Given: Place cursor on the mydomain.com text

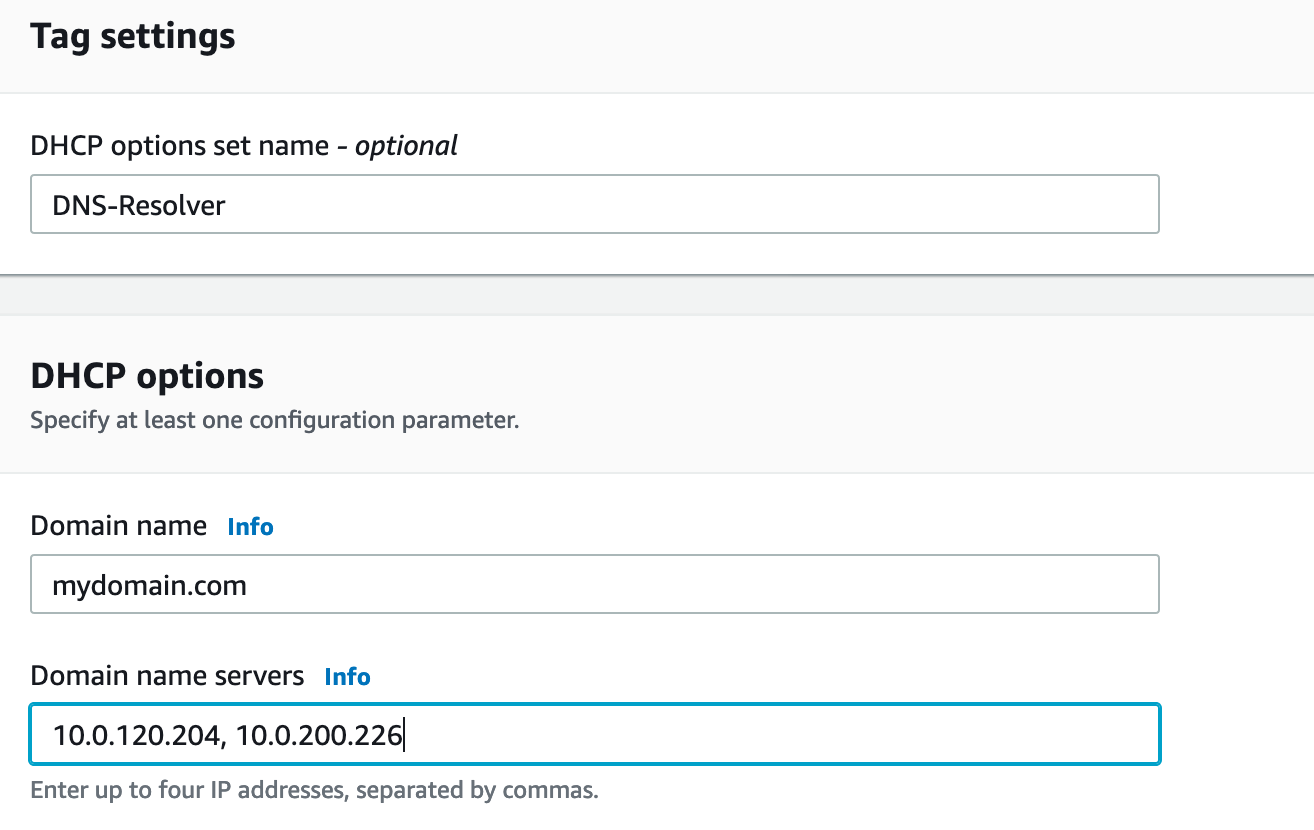Looking at the screenshot, I should coord(149,585).
